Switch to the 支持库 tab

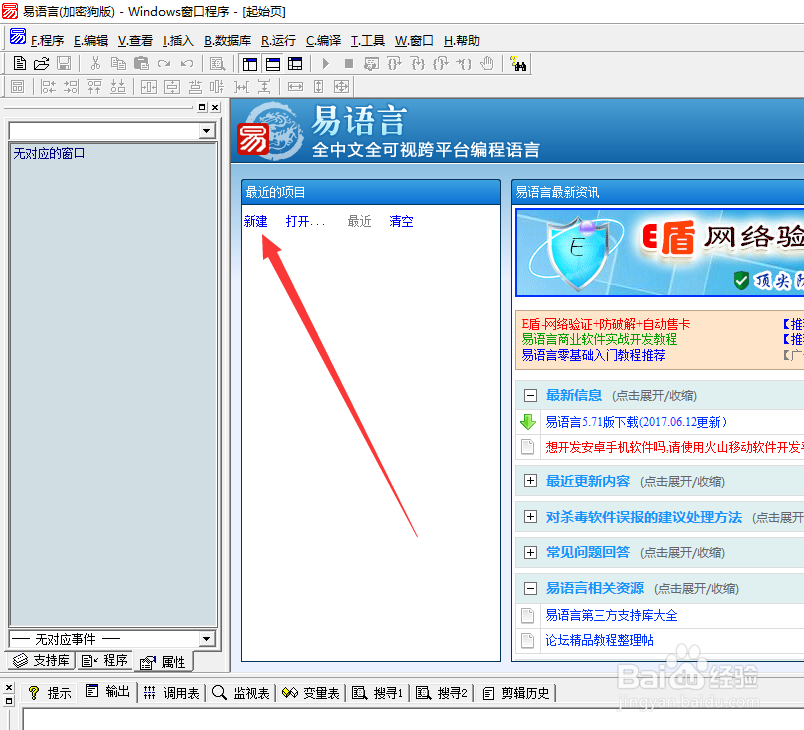coord(41,660)
